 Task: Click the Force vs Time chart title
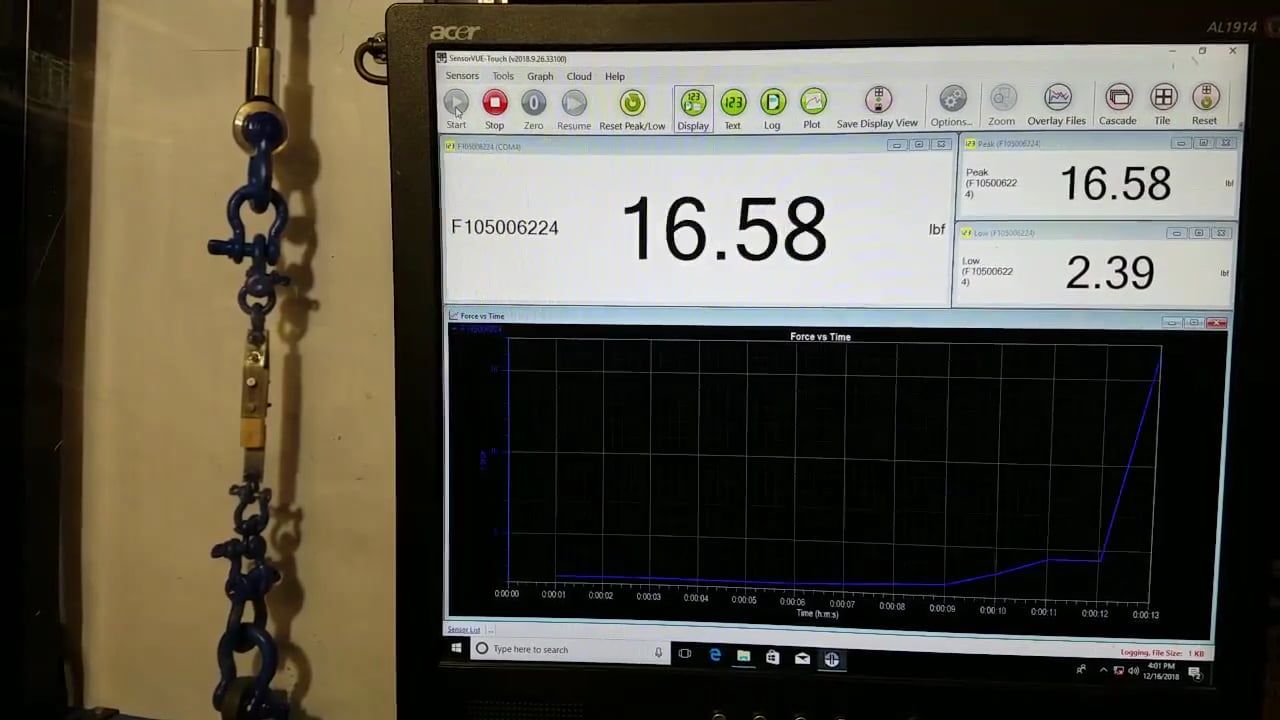(820, 337)
